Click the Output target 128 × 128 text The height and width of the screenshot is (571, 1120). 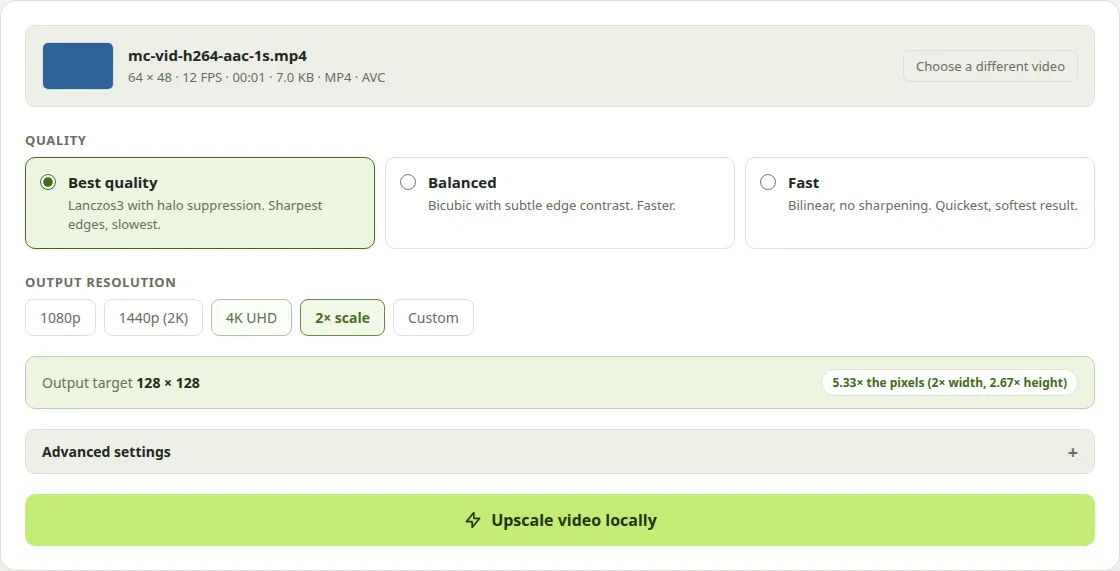[121, 383]
